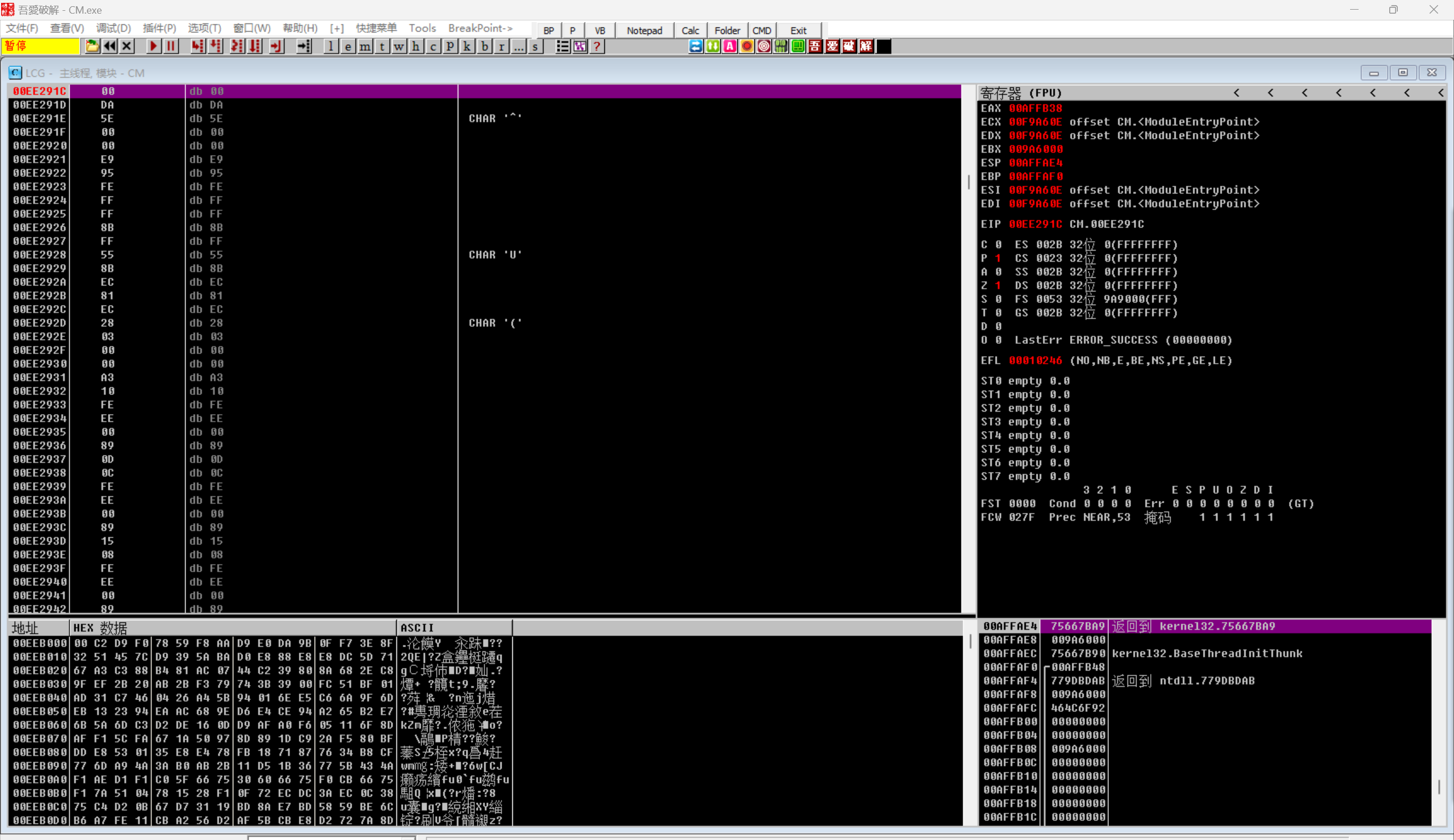1454x840 pixels.
Task: Click the red question mark help icon
Action: pyautogui.click(x=597, y=46)
